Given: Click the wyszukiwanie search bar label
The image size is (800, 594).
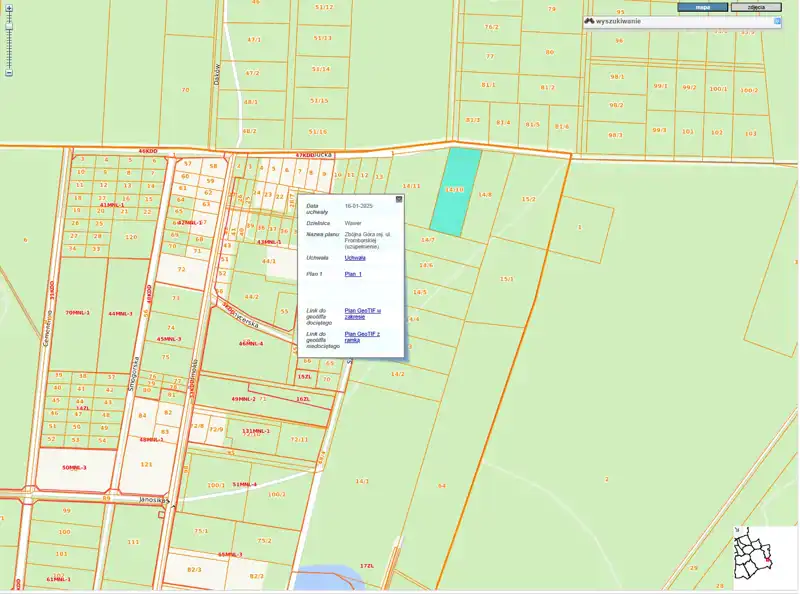Looking at the screenshot, I should coord(618,21).
